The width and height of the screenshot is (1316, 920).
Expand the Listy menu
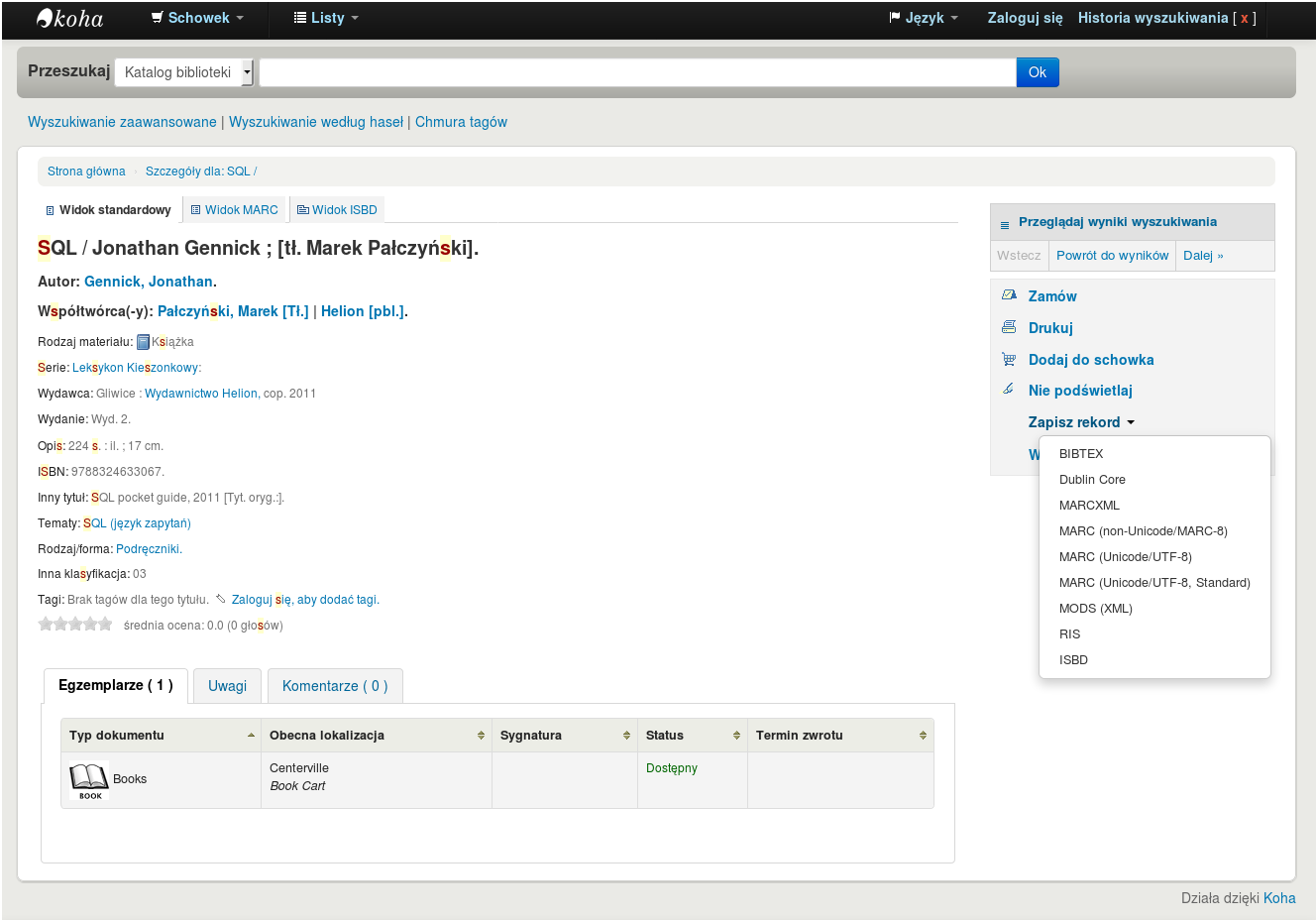326,18
